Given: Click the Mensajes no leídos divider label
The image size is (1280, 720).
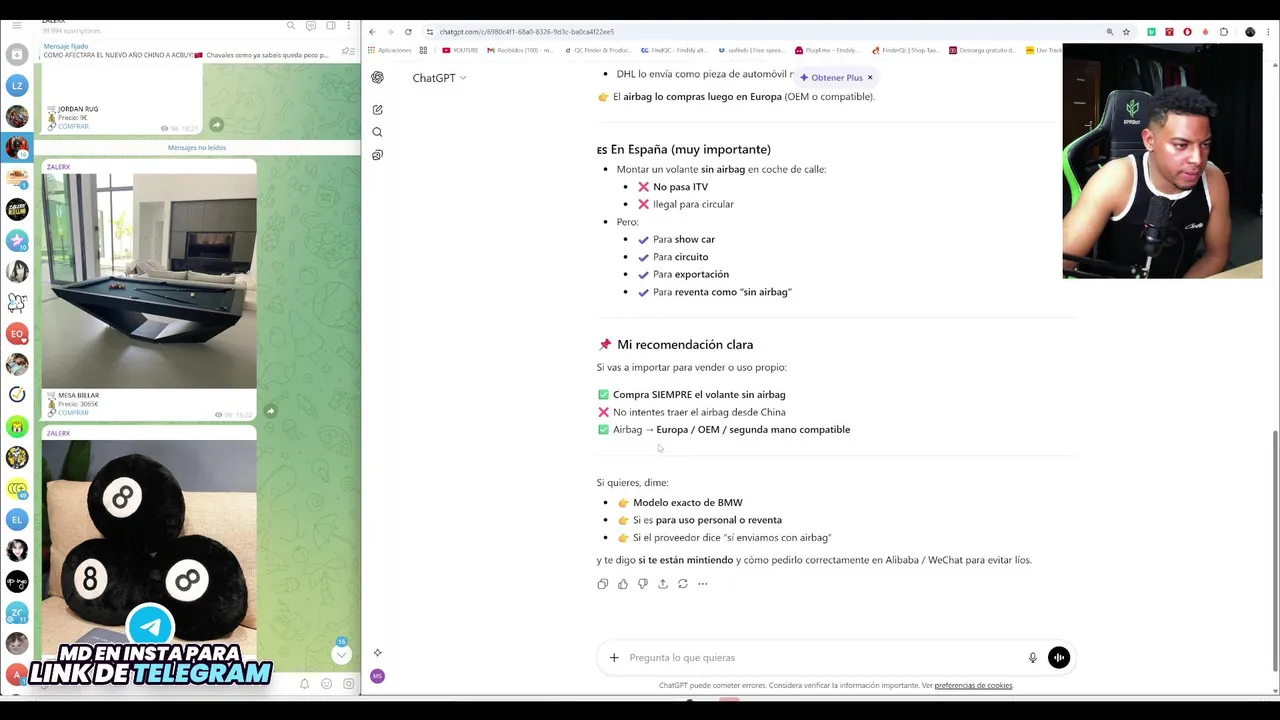Looking at the screenshot, I should click(x=197, y=147).
